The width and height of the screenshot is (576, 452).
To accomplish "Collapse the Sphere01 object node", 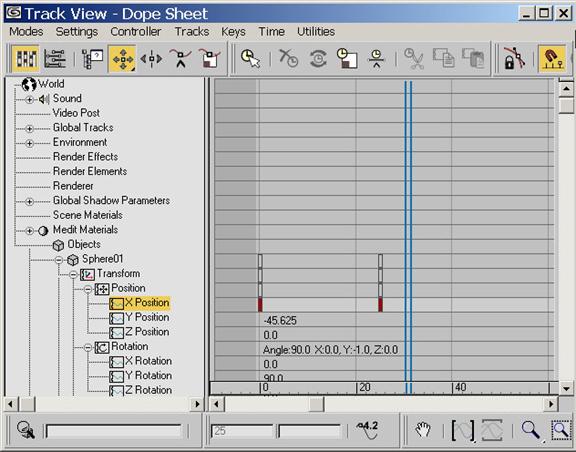I will point(59,260).
